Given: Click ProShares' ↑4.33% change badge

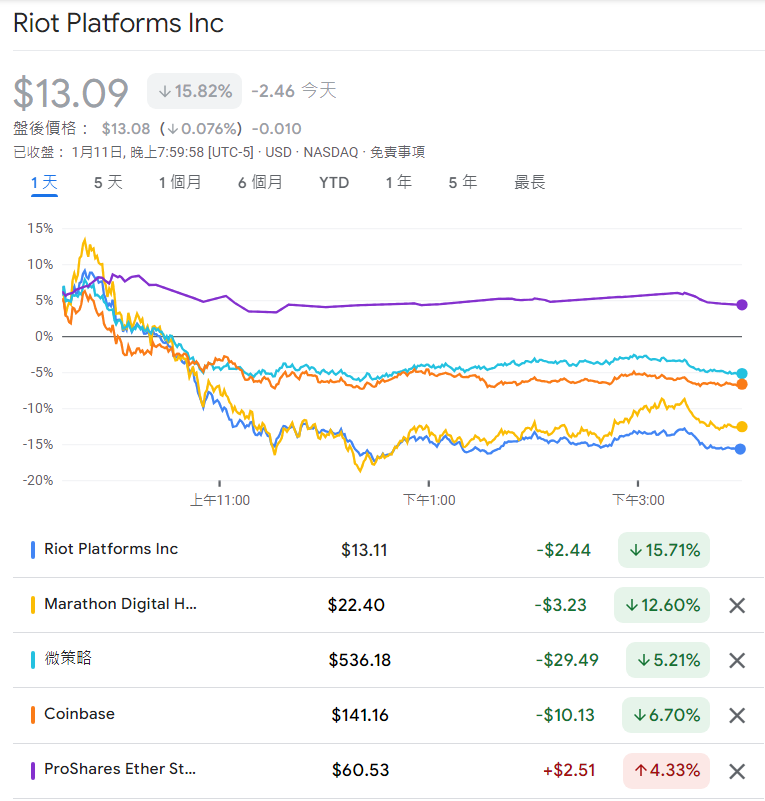Looking at the screenshot, I should (666, 771).
